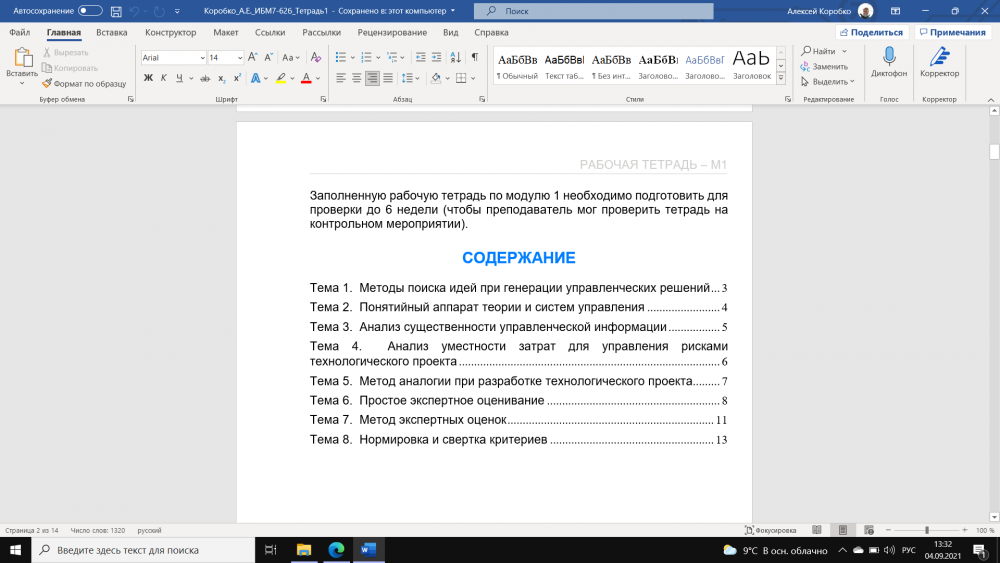Click the Поиск search field in title bar
This screenshot has height=563, width=1000.
tap(593, 11)
